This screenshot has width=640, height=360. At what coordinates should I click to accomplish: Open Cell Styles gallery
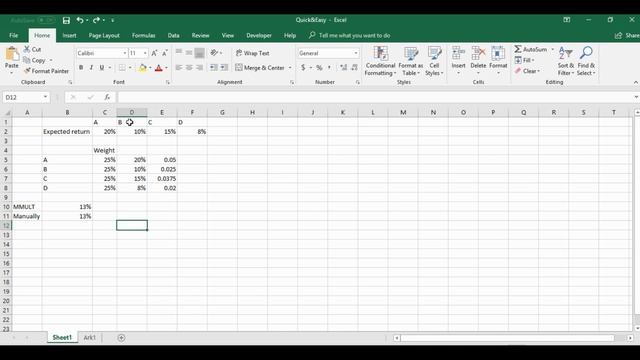434,61
